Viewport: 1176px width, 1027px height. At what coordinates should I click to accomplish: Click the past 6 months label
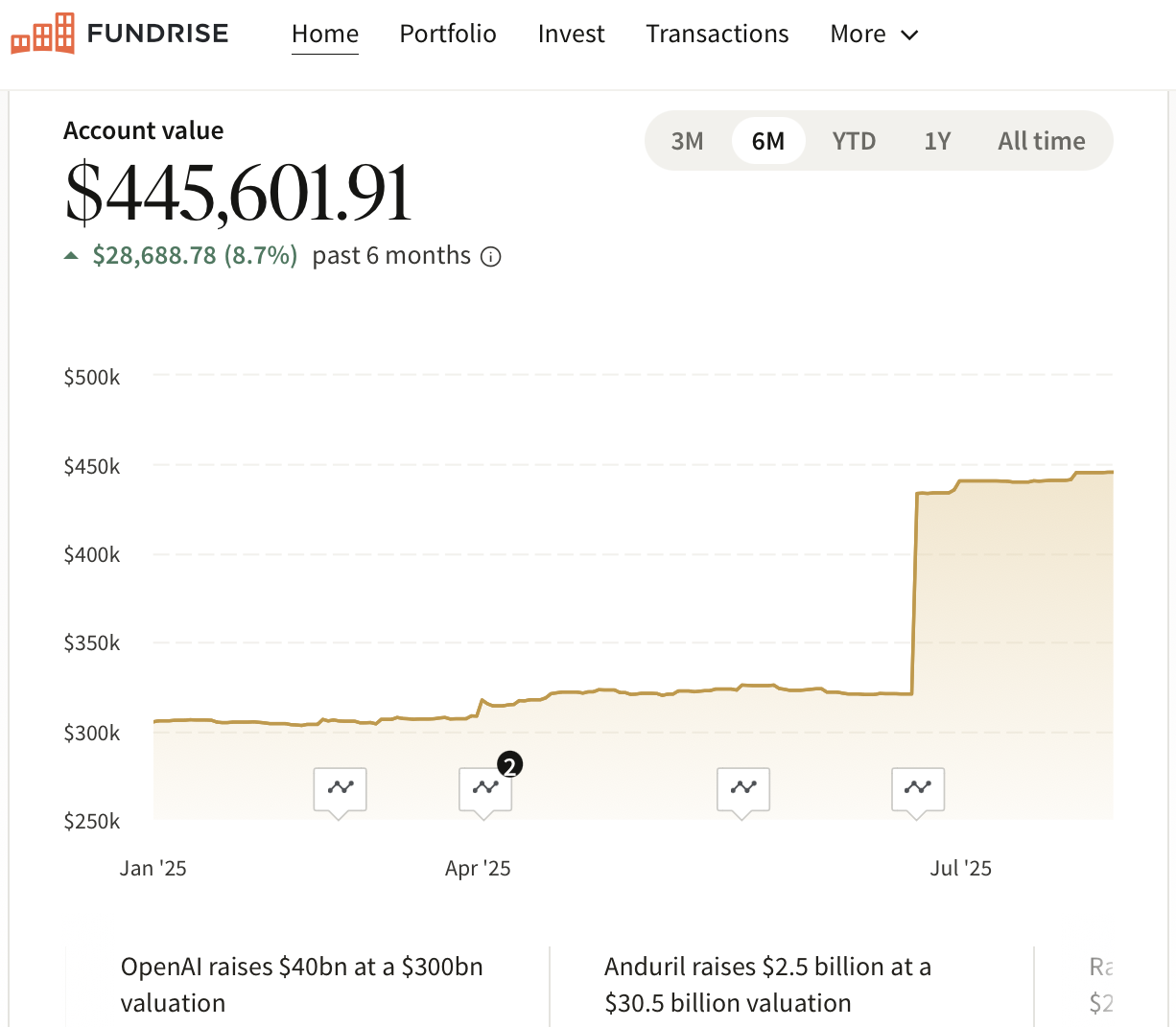pyautogui.click(x=391, y=256)
